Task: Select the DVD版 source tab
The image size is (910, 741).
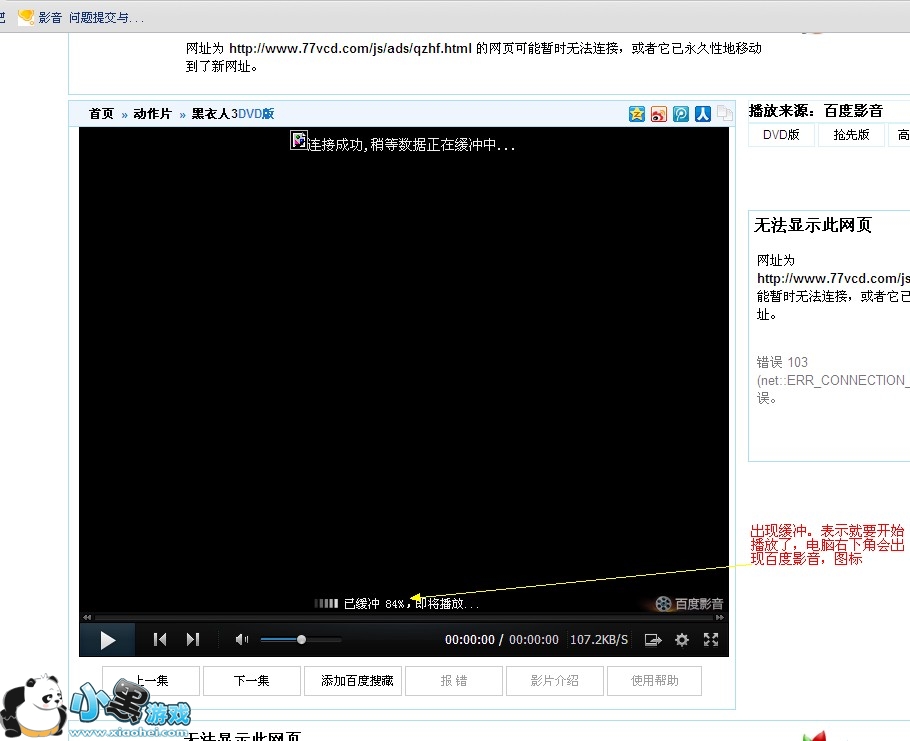Action: 781,135
